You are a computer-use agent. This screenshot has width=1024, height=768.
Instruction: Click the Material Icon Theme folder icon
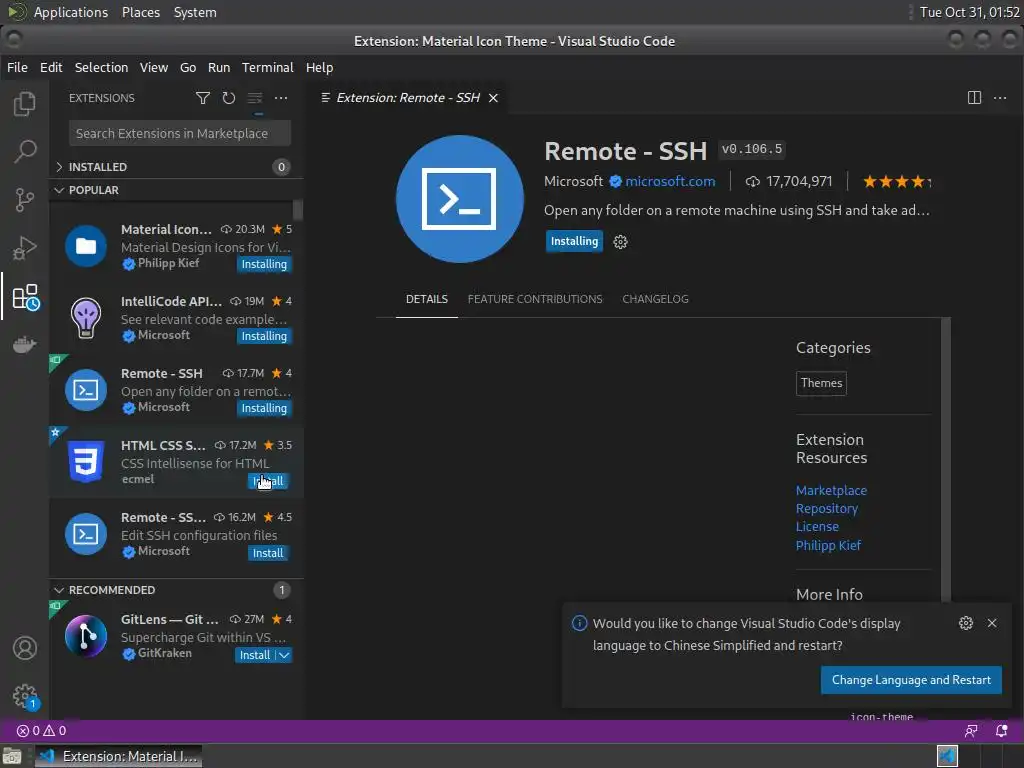[86, 246]
